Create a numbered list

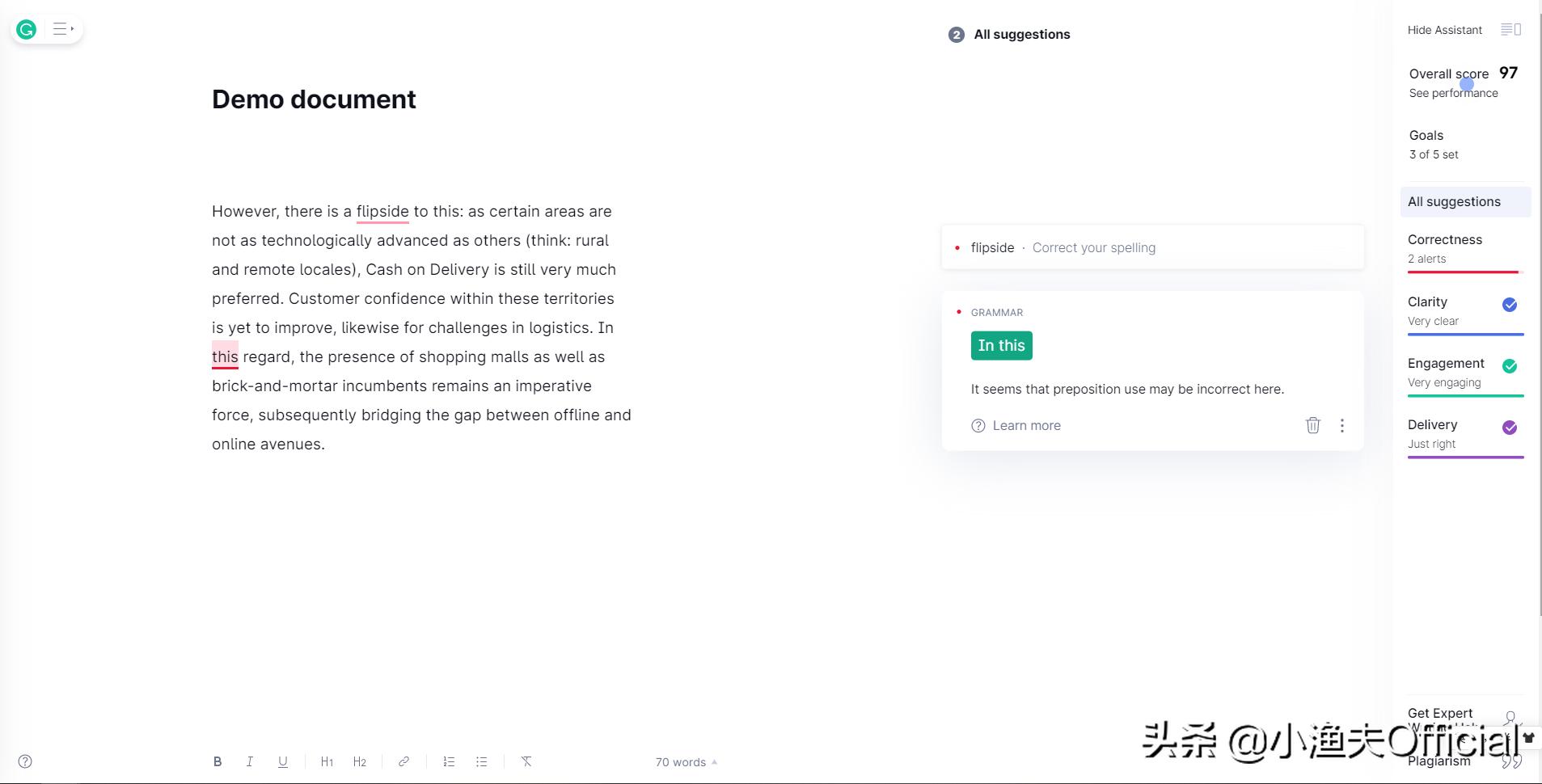[449, 761]
